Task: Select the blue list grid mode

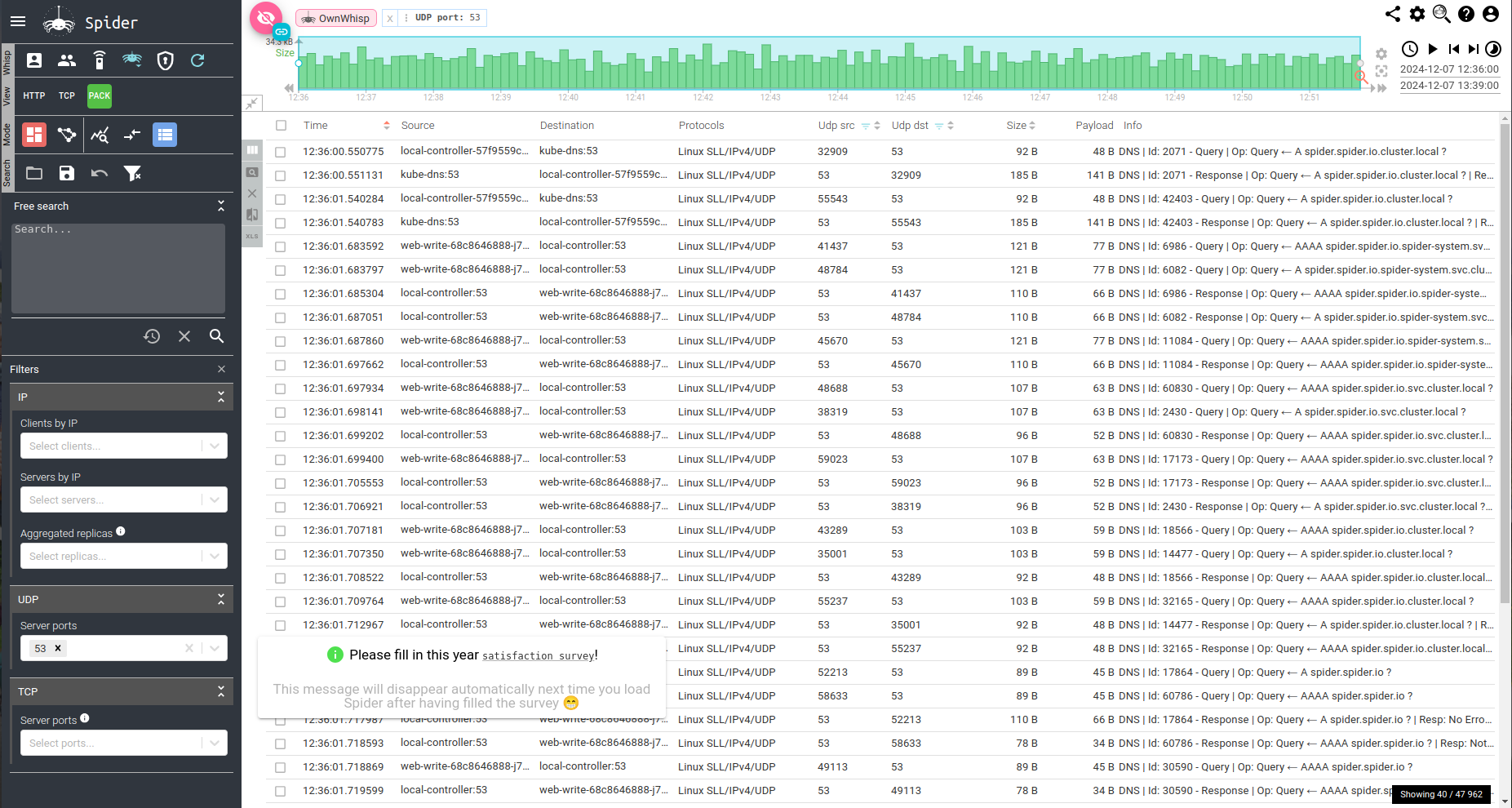Action: 165,135
